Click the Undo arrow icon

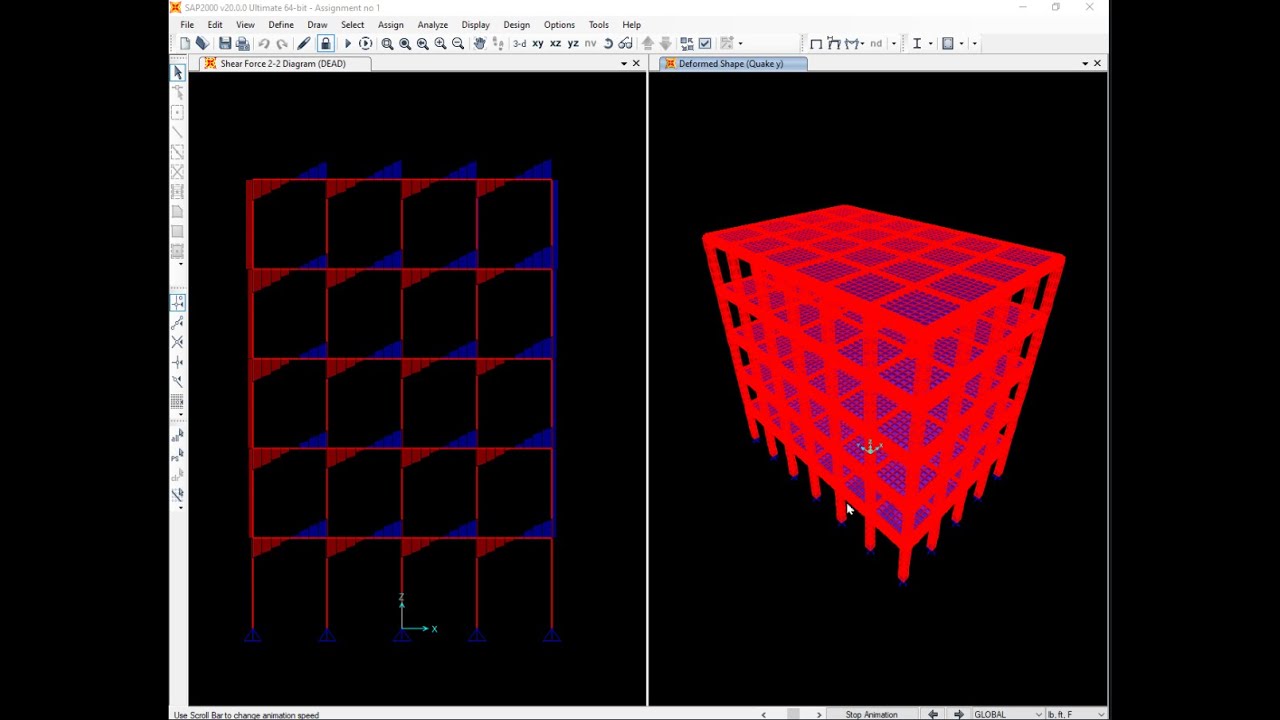[264, 43]
